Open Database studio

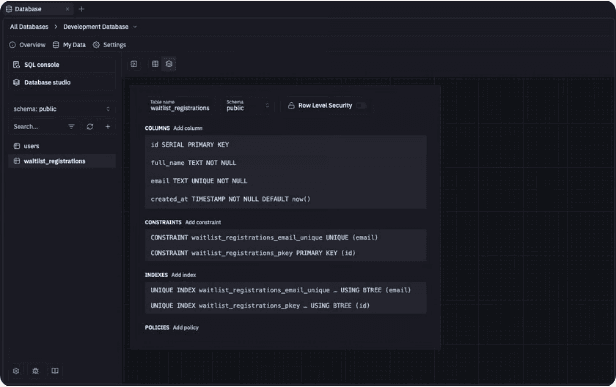[62, 83]
